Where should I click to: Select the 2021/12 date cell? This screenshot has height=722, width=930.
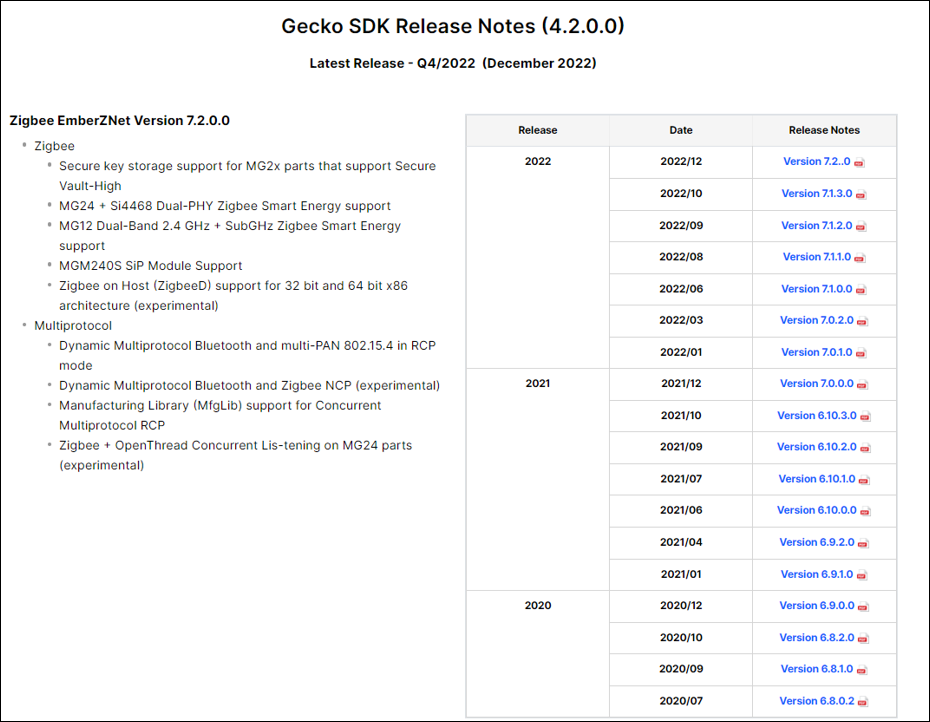(x=681, y=384)
